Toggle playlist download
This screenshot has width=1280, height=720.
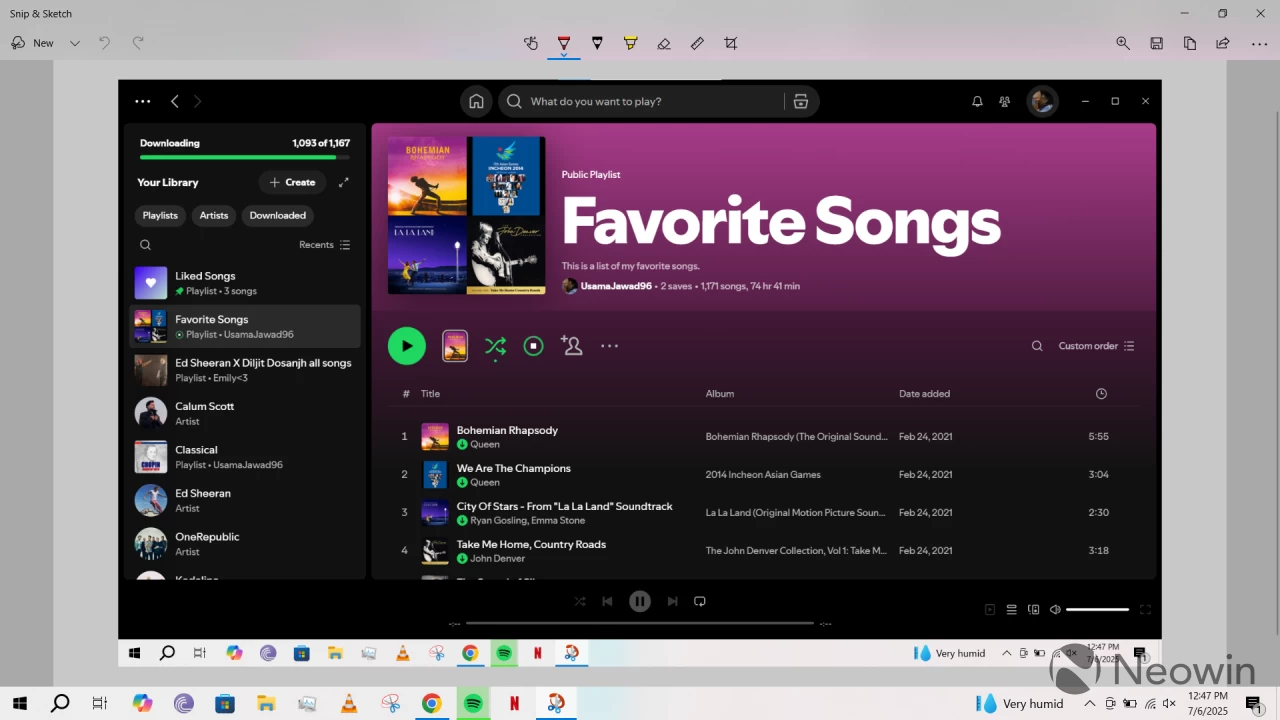click(x=534, y=346)
